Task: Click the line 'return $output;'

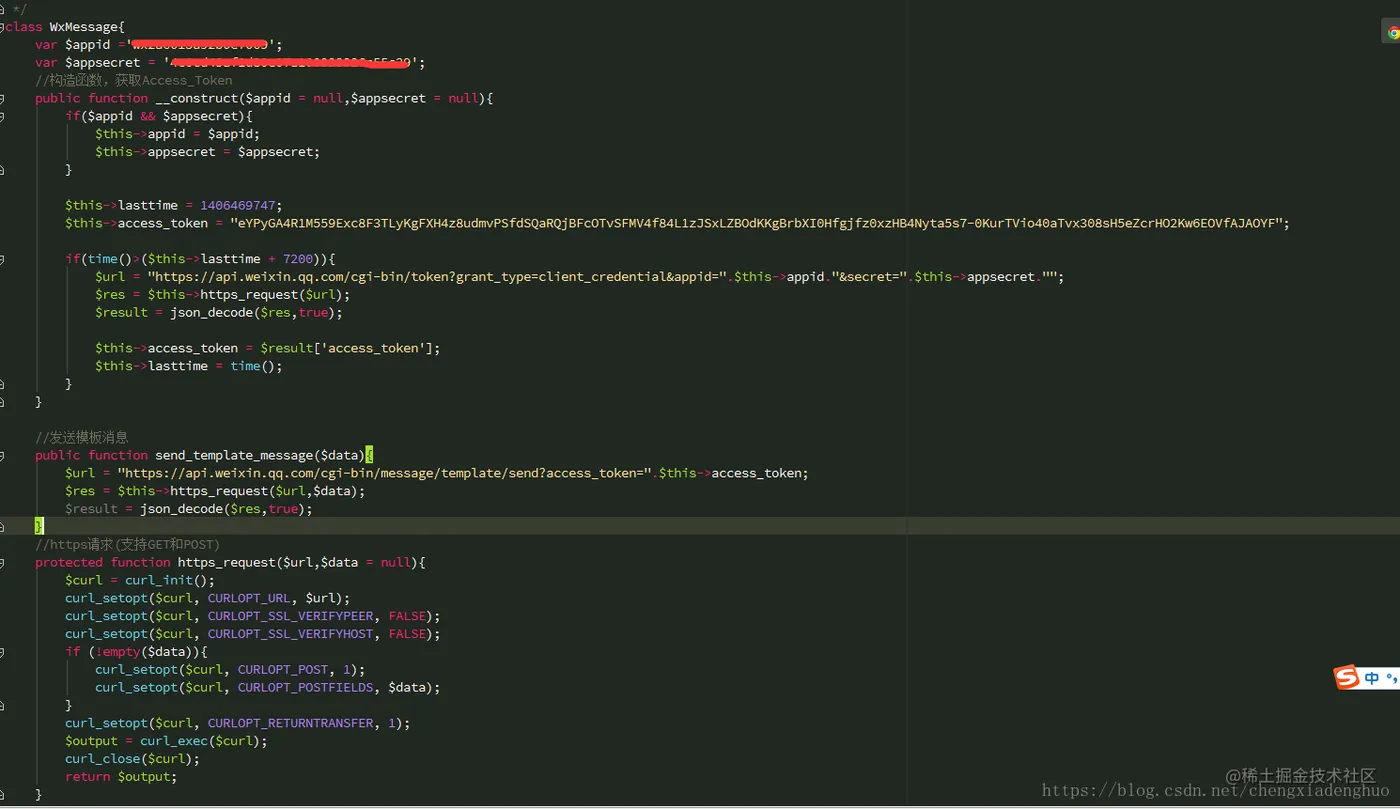Action: pyautogui.click(x=121, y=777)
